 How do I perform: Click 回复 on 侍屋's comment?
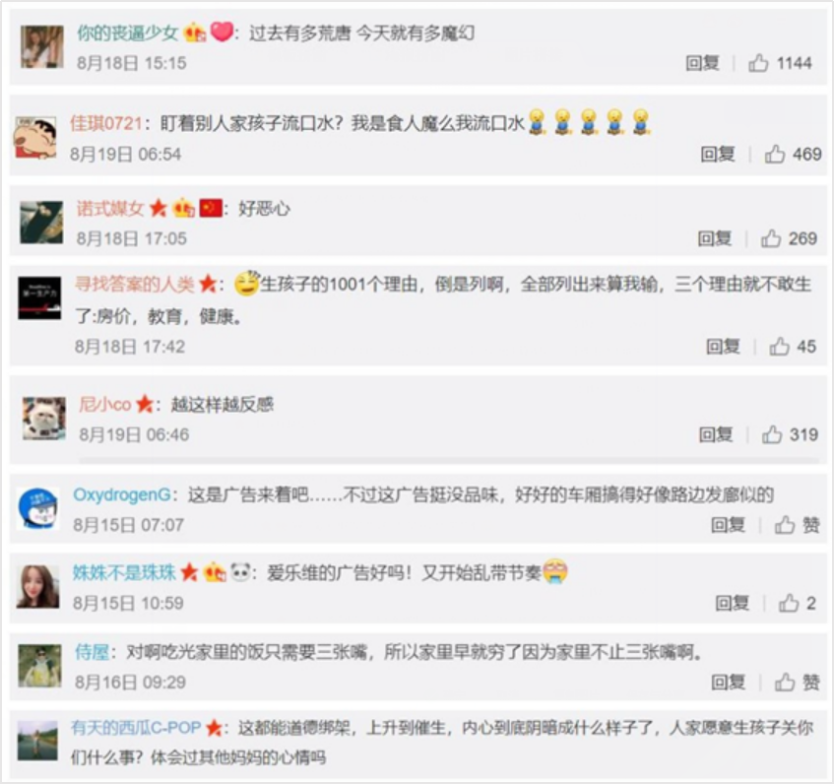[728, 682]
